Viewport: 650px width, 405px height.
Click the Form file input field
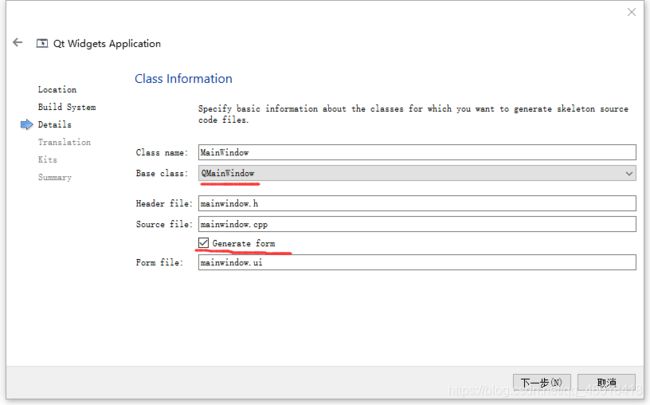tap(417, 262)
